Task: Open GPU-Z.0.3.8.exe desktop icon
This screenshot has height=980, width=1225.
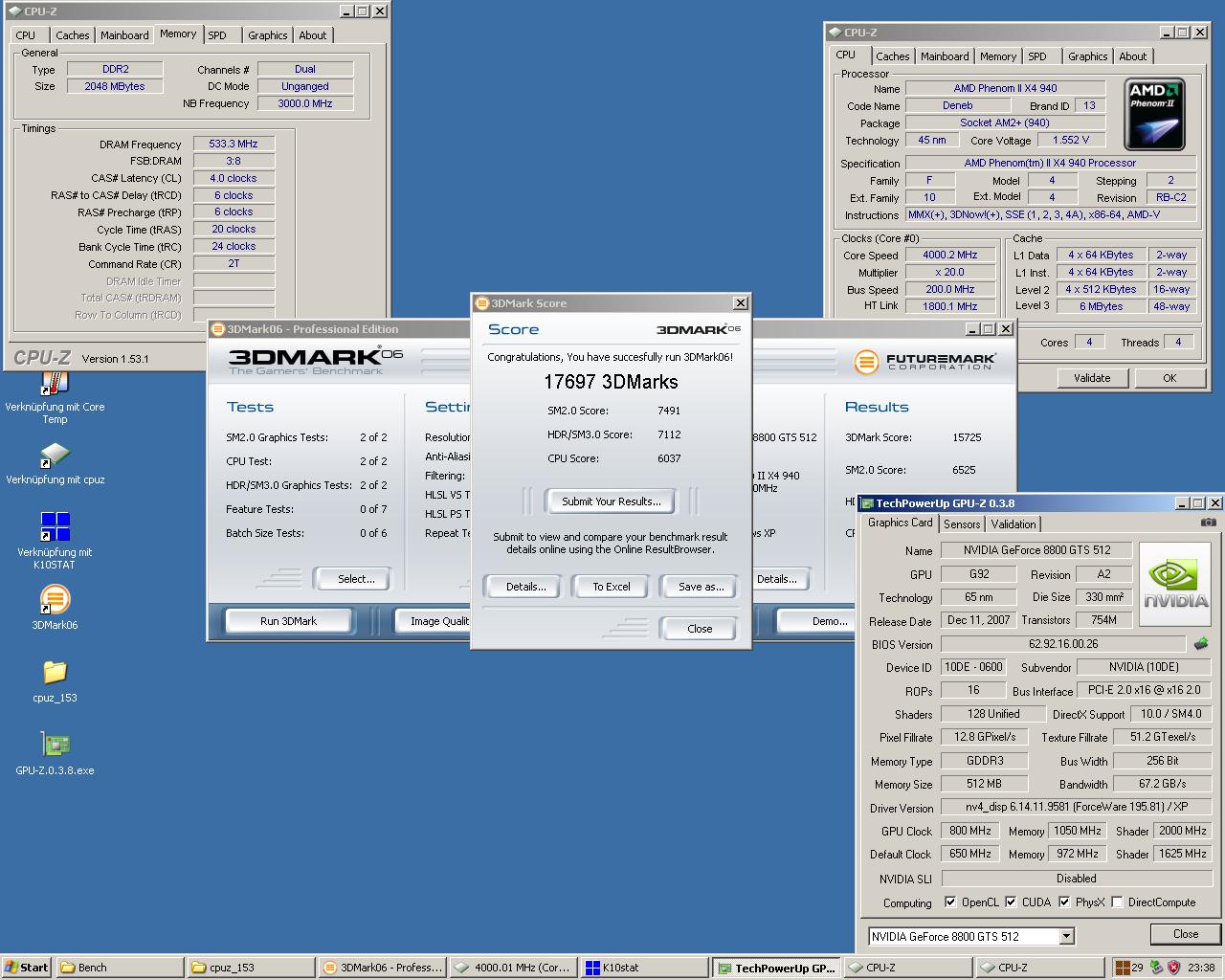Action: [55, 753]
